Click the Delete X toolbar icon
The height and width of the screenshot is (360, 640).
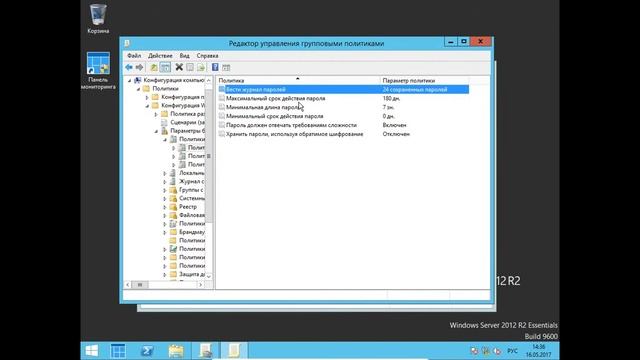(x=179, y=67)
